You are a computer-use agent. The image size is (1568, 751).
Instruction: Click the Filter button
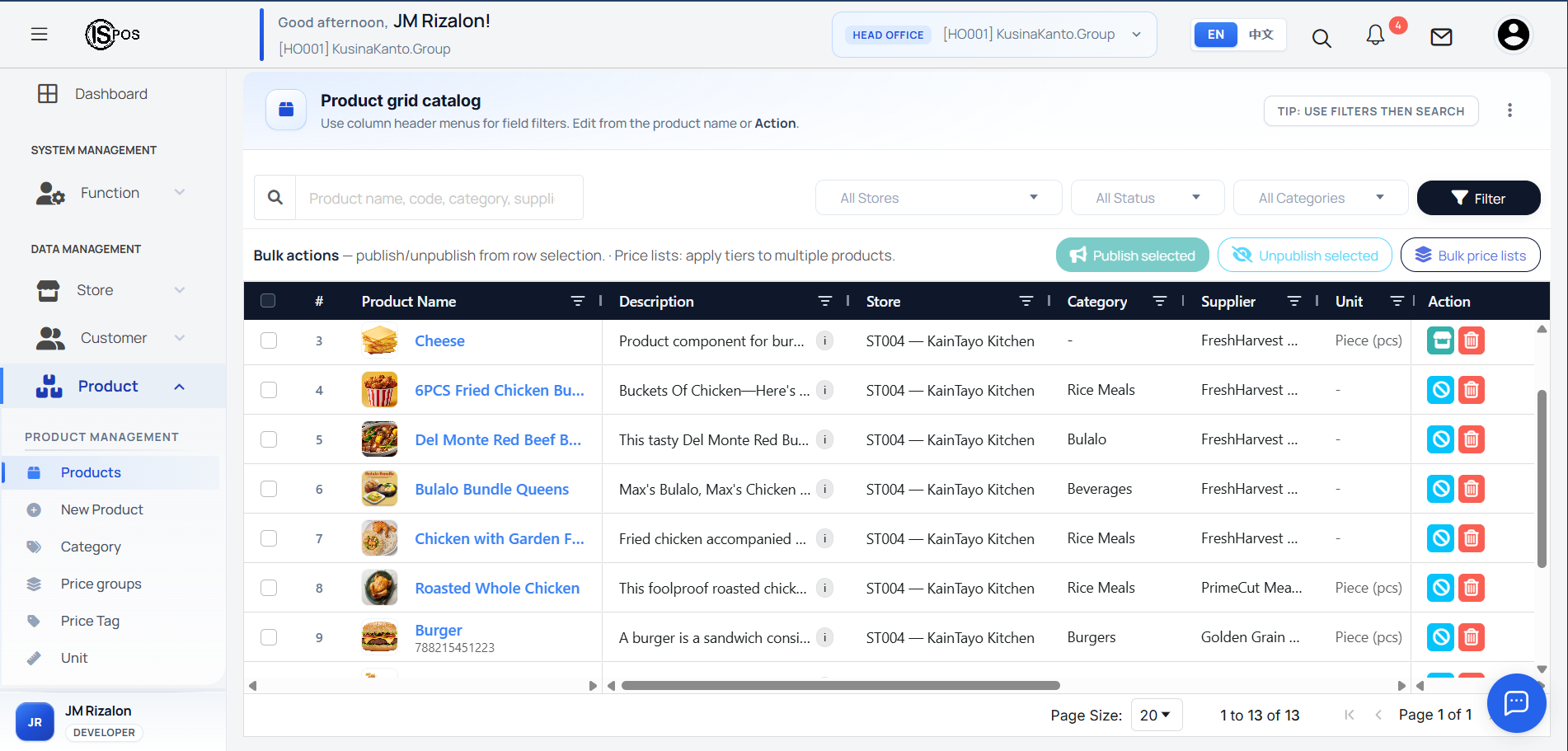(1478, 198)
